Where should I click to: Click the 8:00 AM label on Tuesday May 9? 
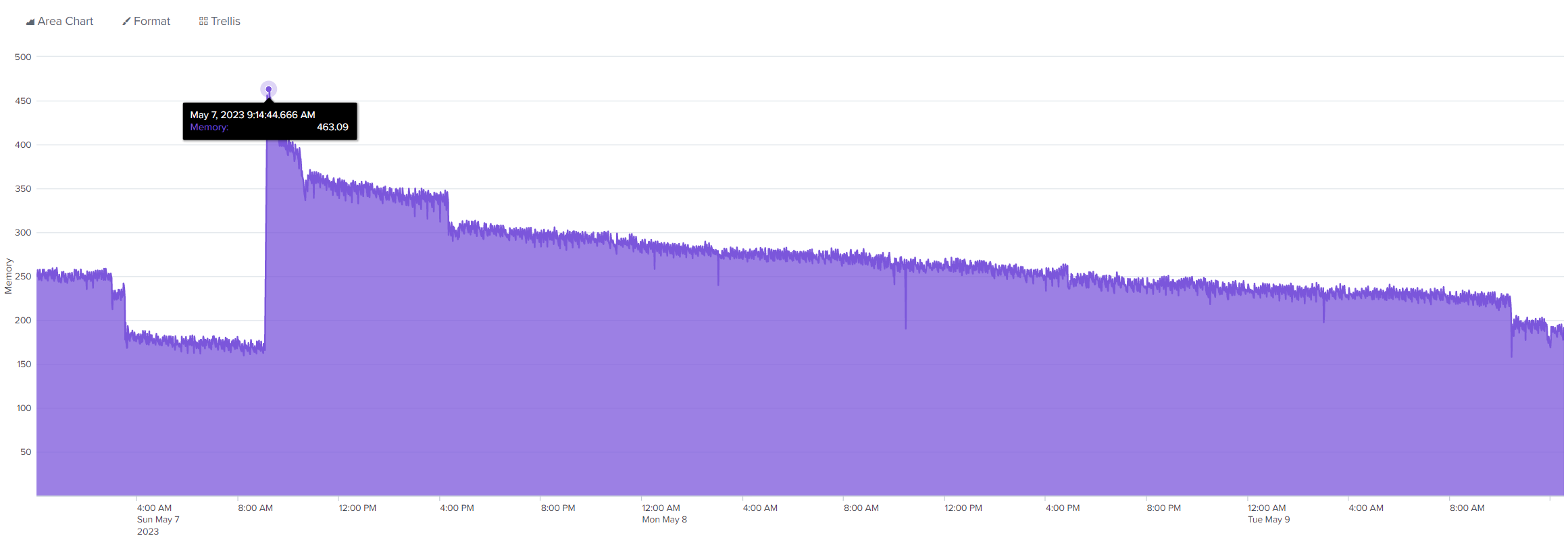(1467, 508)
